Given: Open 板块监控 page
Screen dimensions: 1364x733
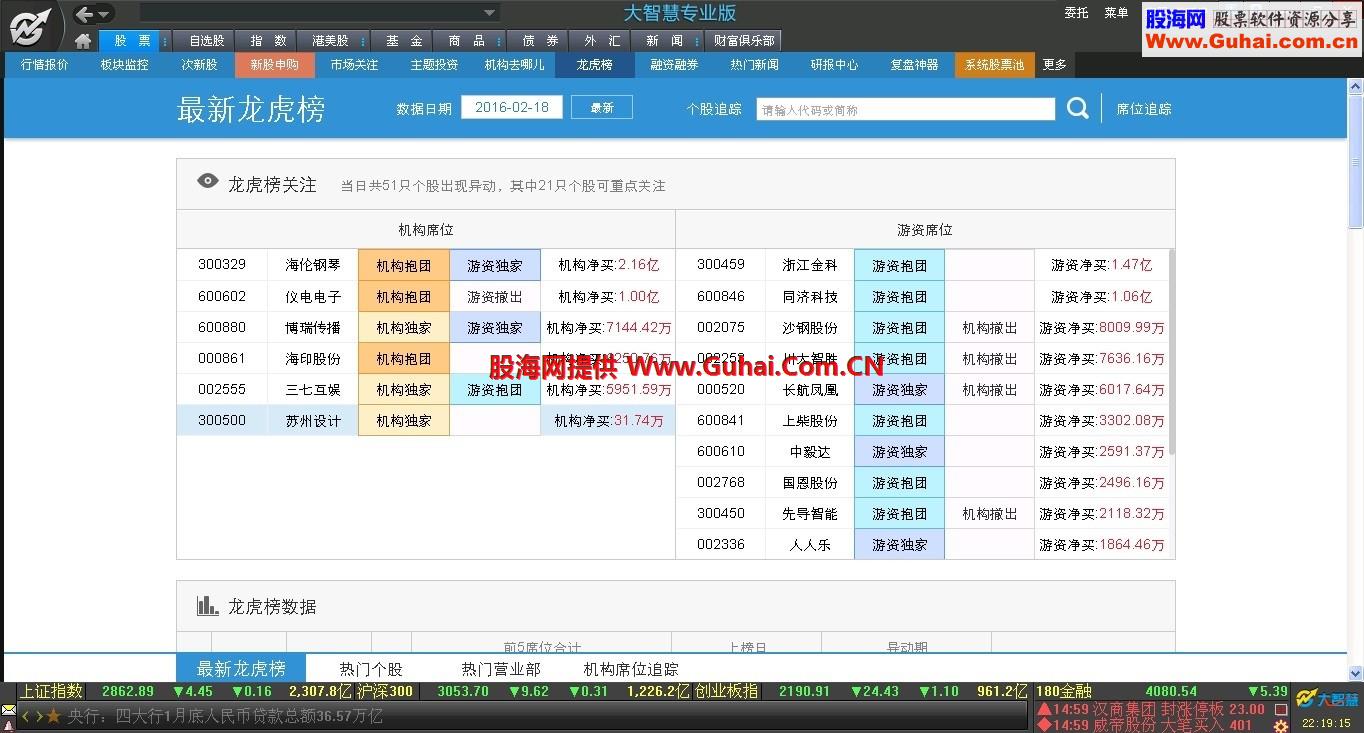Looking at the screenshot, I should coord(124,65).
